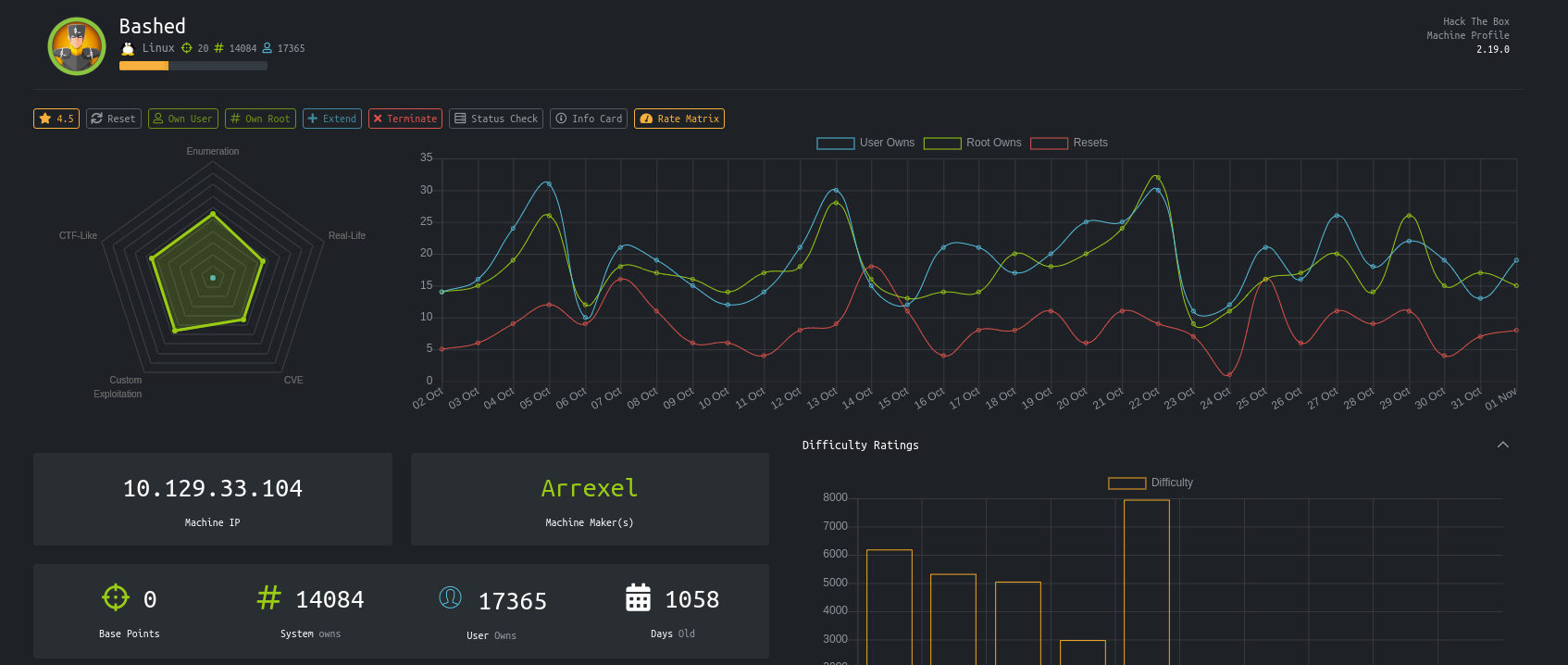This screenshot has height=665, width=1568.
Task: Submit flag via Own User button
Action: [x=183, y=119]
